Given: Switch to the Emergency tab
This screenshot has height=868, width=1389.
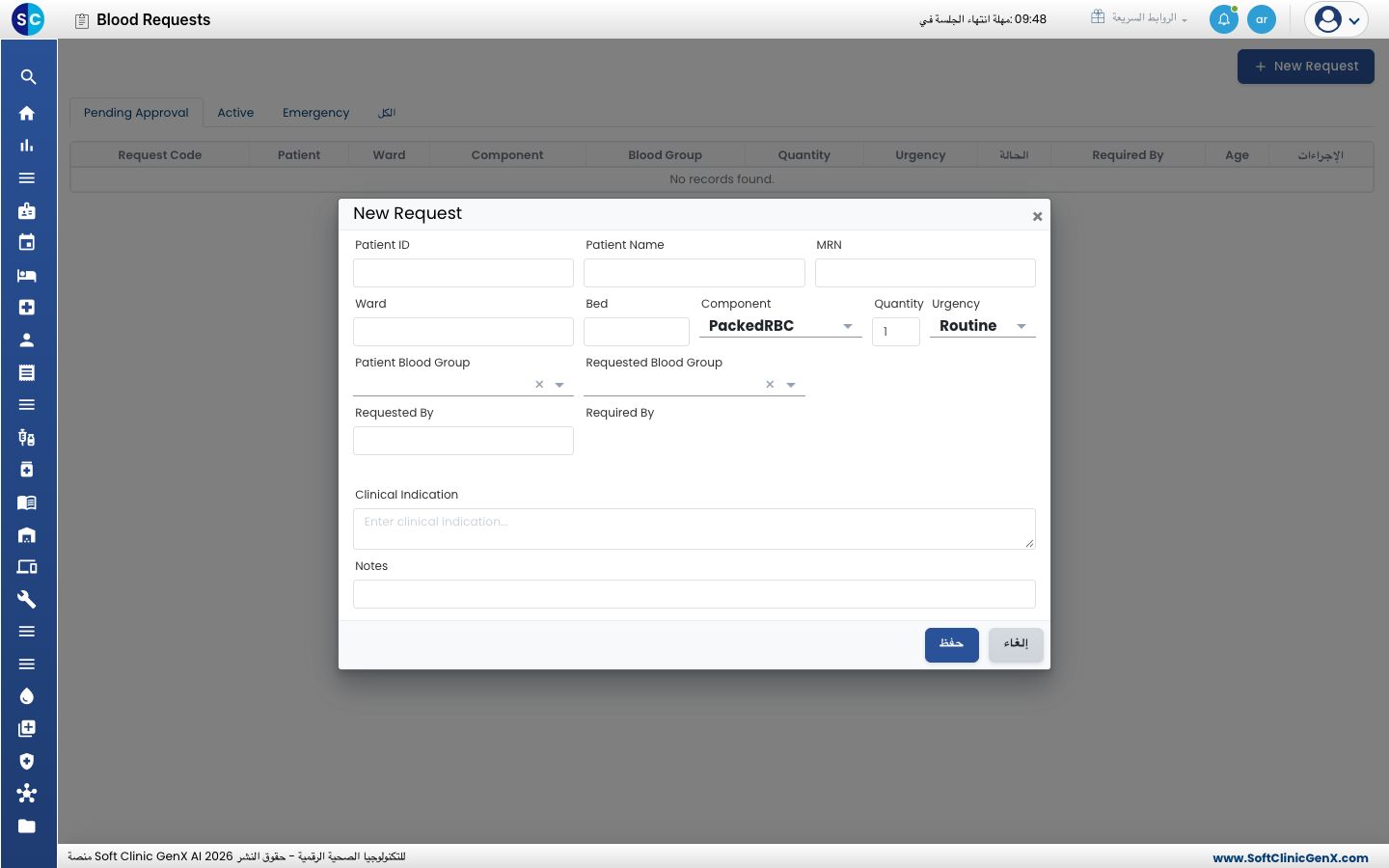Looking at the screenshot, I should pyautogui.click(x=315, y=113).
